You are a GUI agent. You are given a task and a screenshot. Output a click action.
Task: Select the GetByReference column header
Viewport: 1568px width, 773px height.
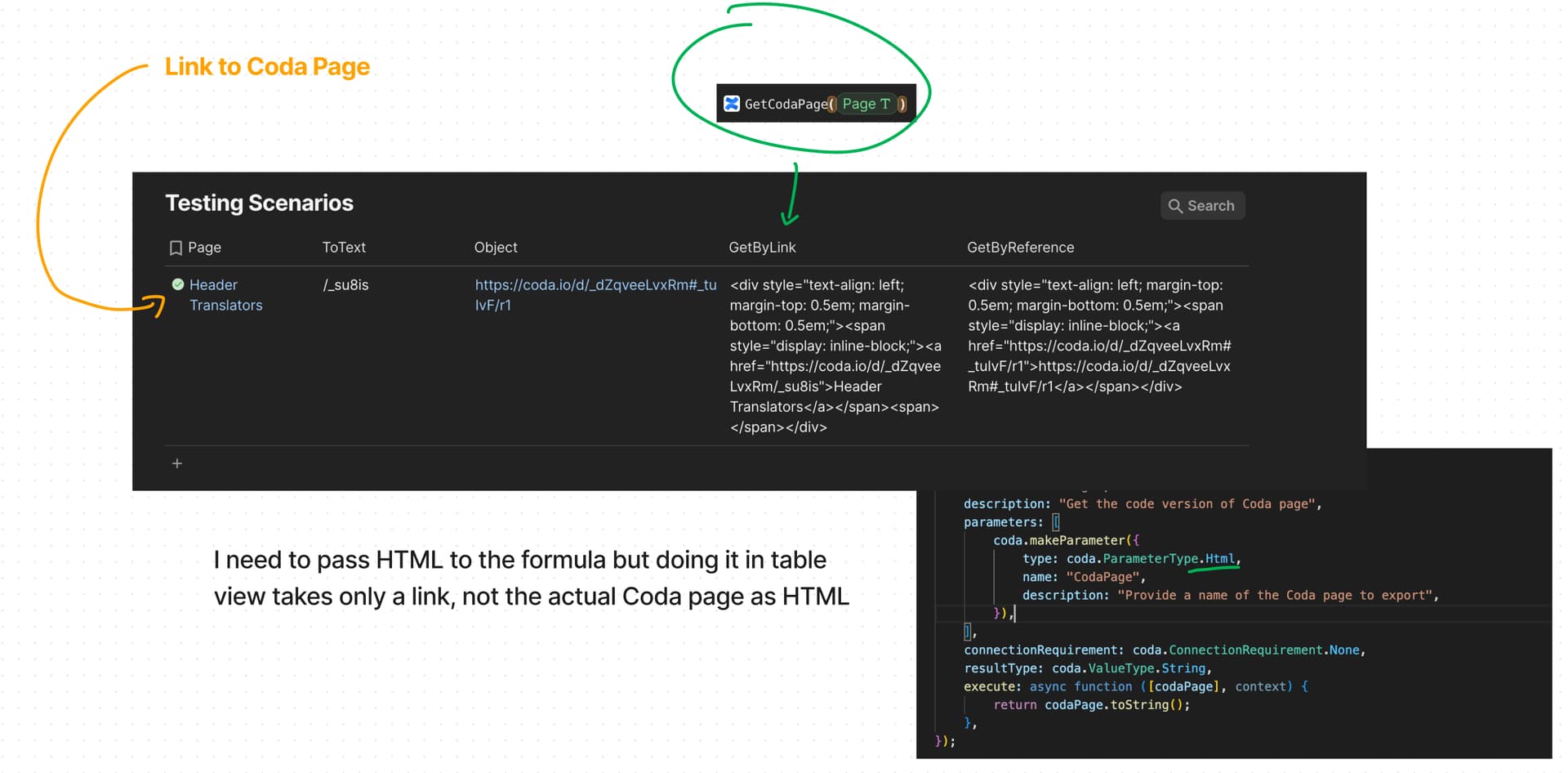1021,248
